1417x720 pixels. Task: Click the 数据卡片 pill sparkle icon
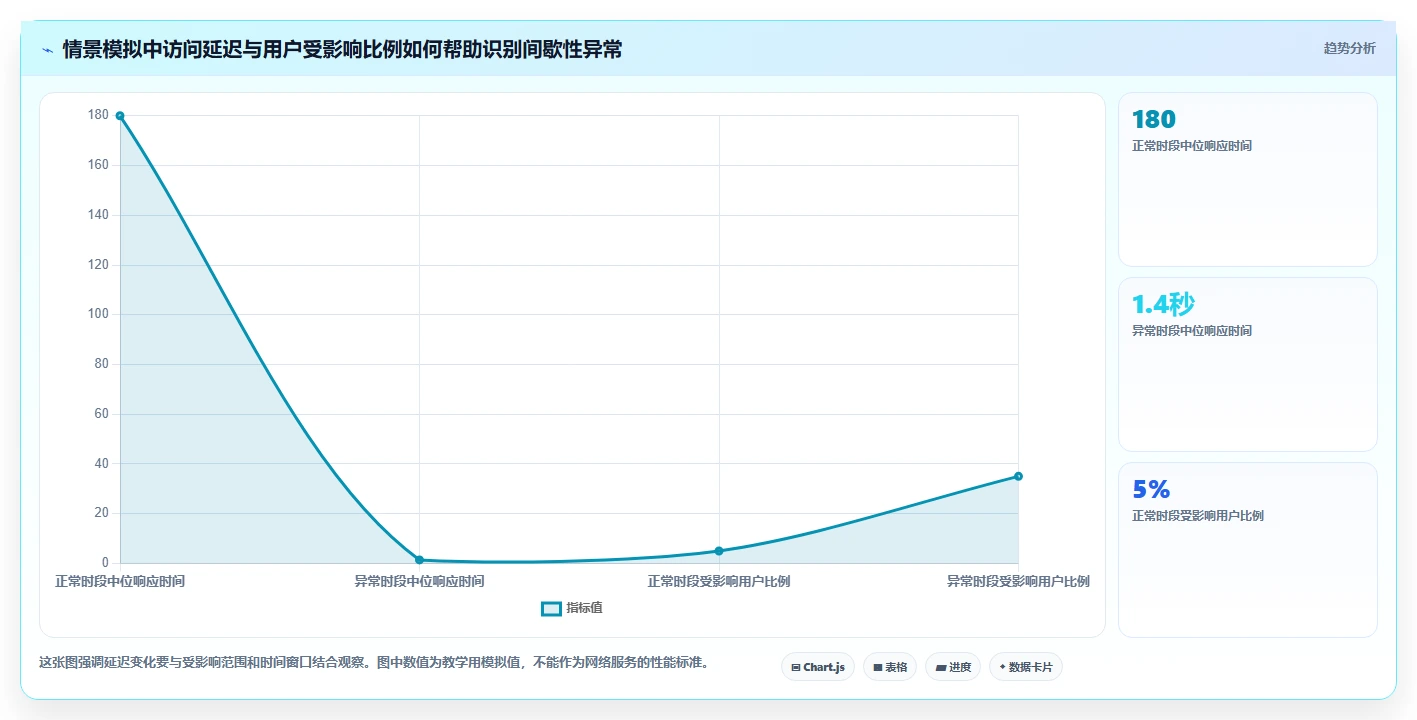tap(1002, 667)
